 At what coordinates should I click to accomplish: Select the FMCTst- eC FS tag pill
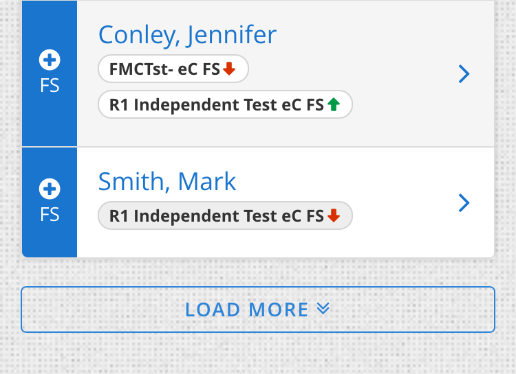click(x=173, y=69)
